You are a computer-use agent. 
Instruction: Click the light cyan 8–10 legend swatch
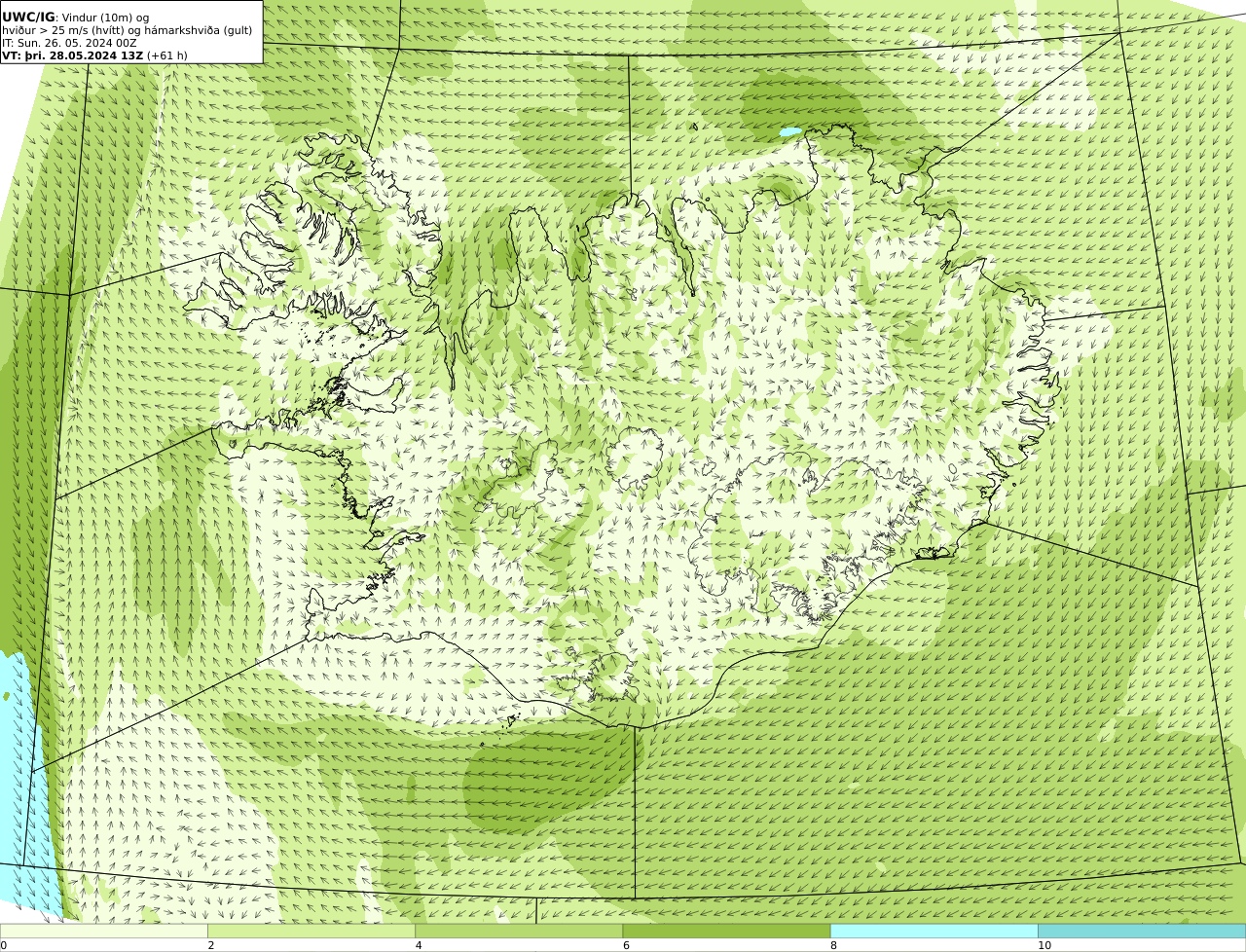pyautogui.click(x=934, y=931)
